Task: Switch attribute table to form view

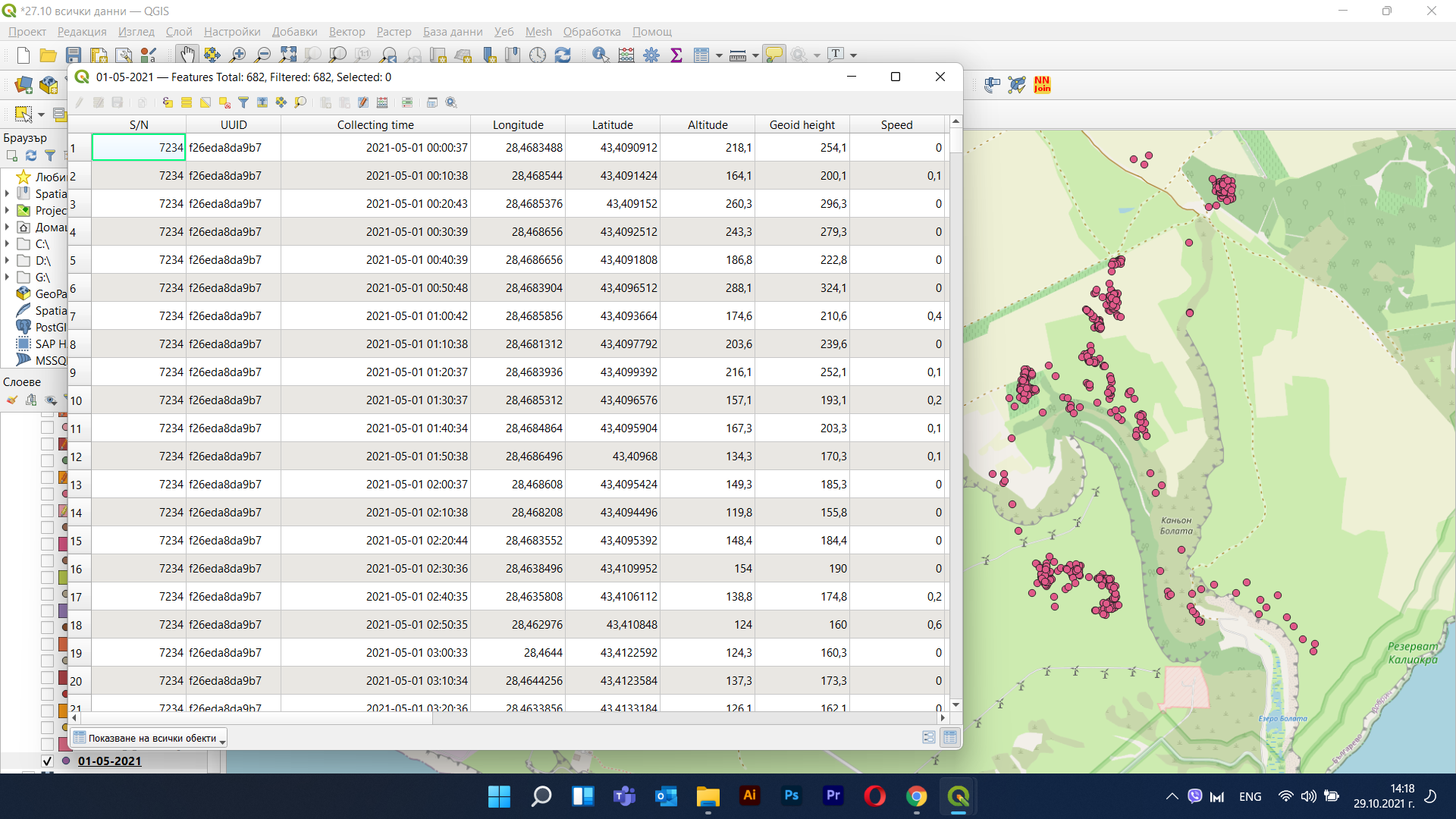Action: pyautogui.click(x=929, y=737)
